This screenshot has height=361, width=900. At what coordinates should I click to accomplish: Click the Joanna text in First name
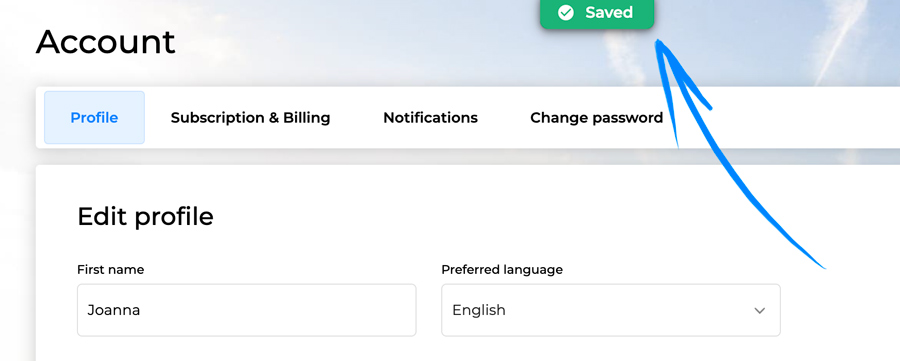click(114, 310)
